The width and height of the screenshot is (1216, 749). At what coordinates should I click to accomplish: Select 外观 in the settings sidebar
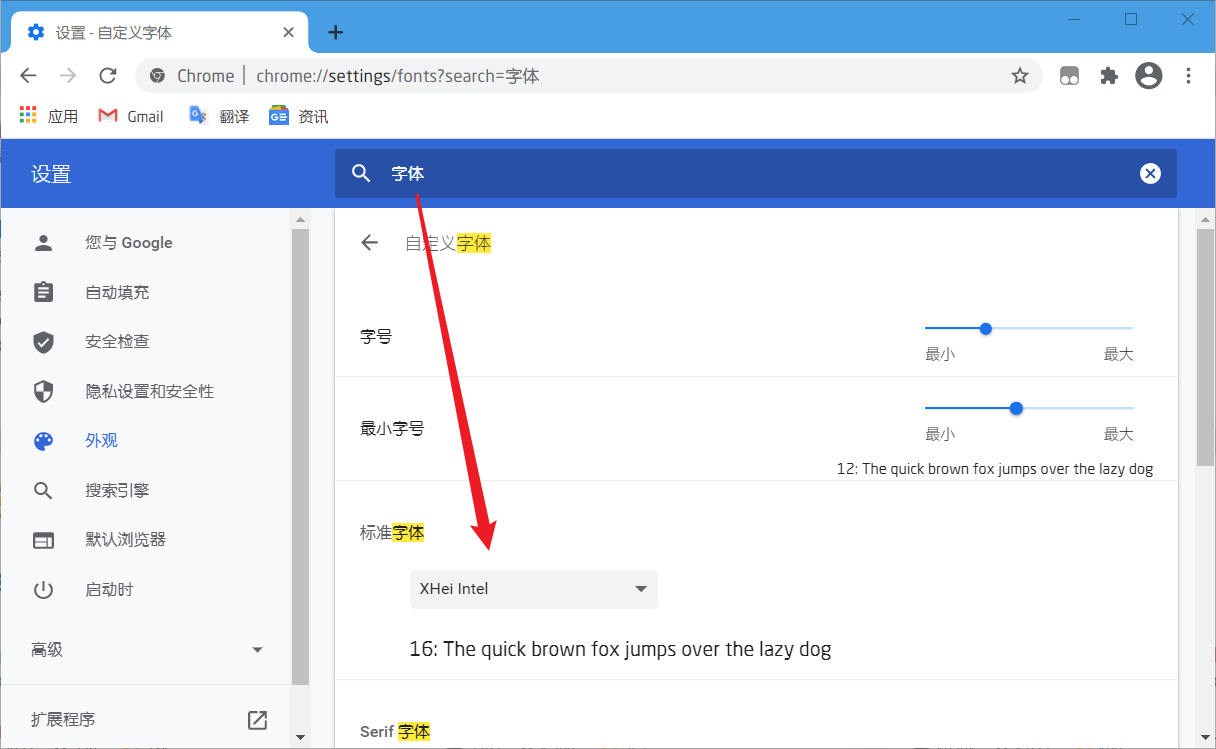click(x=101, y=441)
